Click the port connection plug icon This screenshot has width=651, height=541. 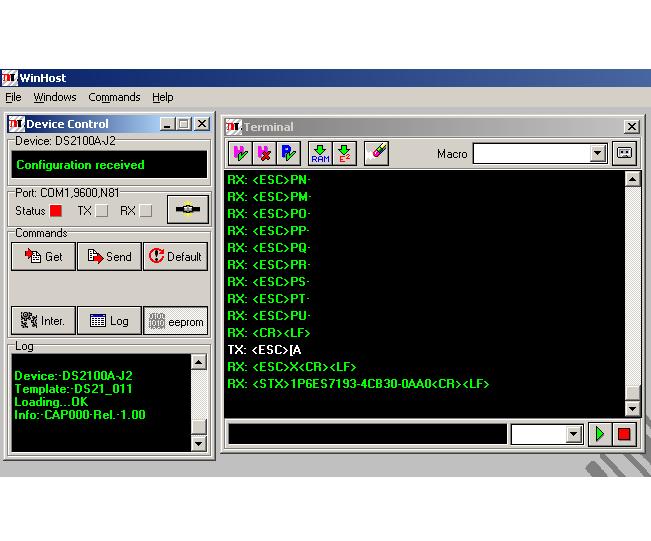[187, 211]
